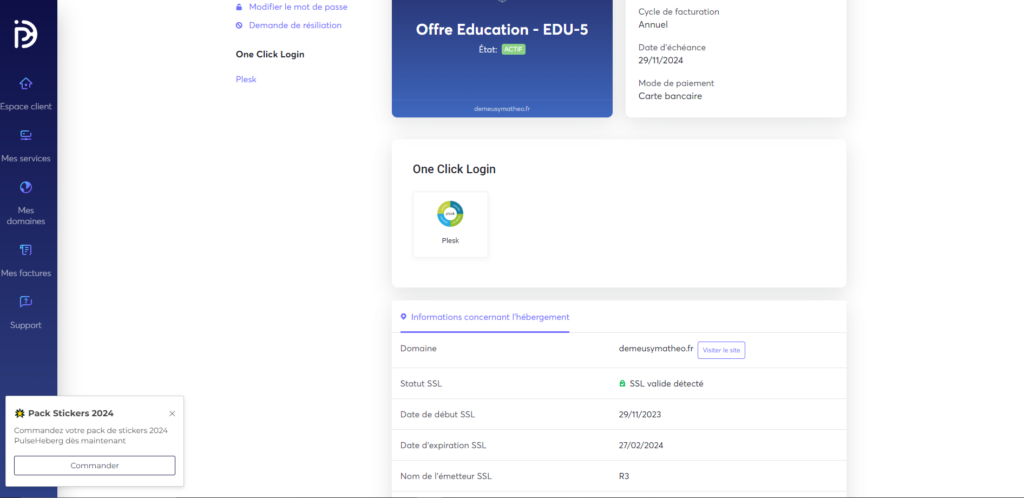Click the Plesk logo icon
Screen dimensions: 1024x498
(450, 214)
